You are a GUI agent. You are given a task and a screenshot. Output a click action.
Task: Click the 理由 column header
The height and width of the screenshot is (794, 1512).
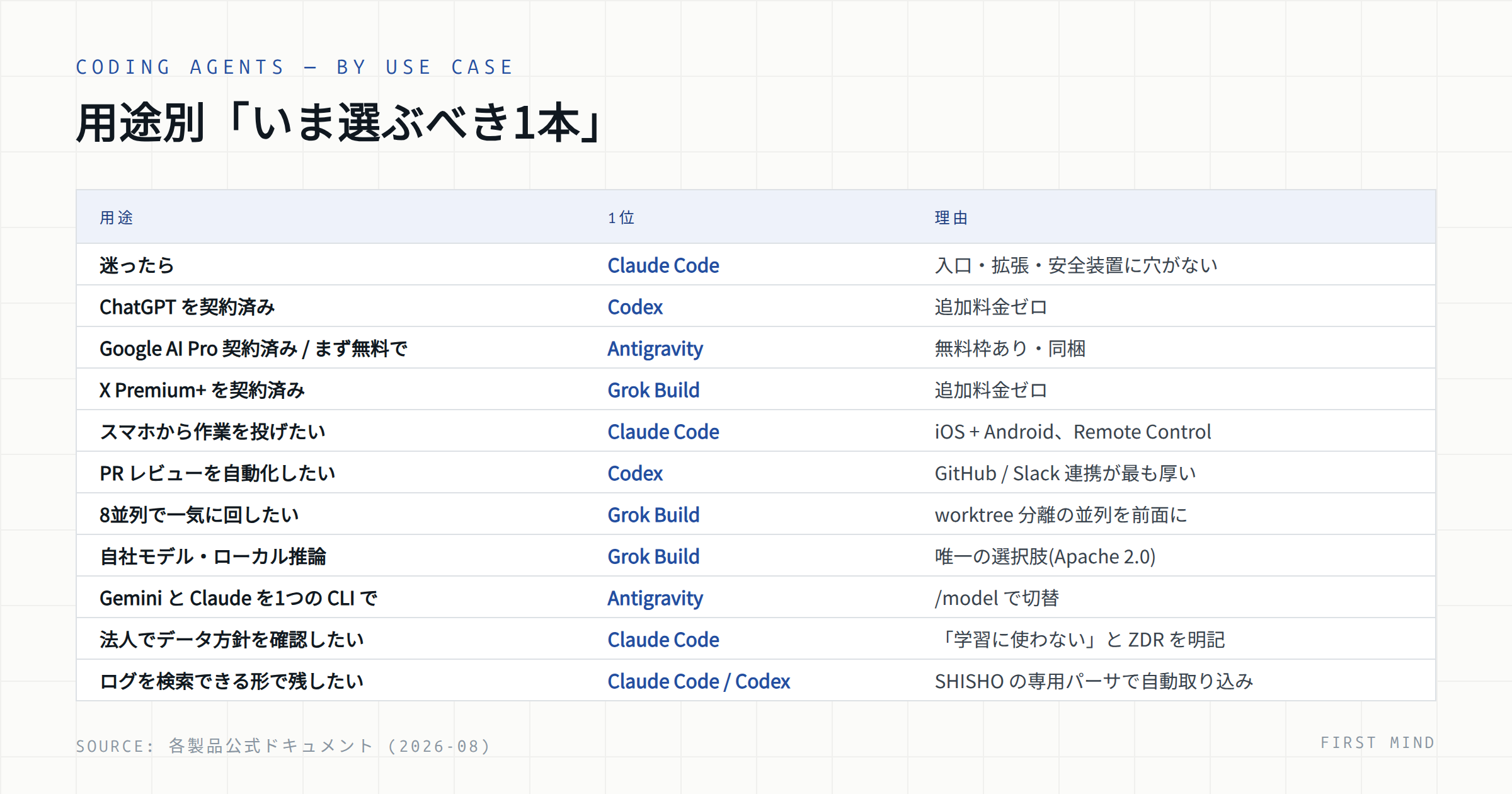[x=951, y=217]
